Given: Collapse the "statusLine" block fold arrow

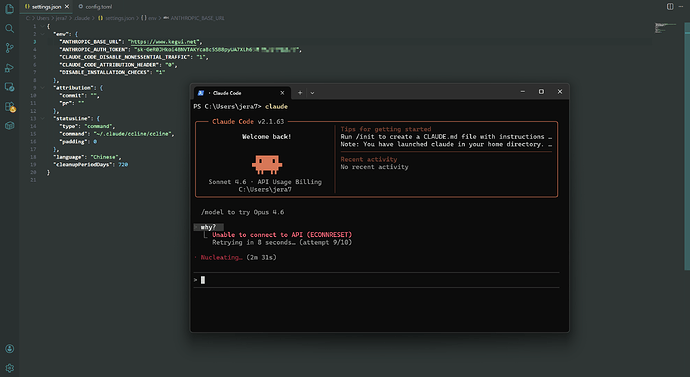Looking at the screenshot, I should point(43,118).
